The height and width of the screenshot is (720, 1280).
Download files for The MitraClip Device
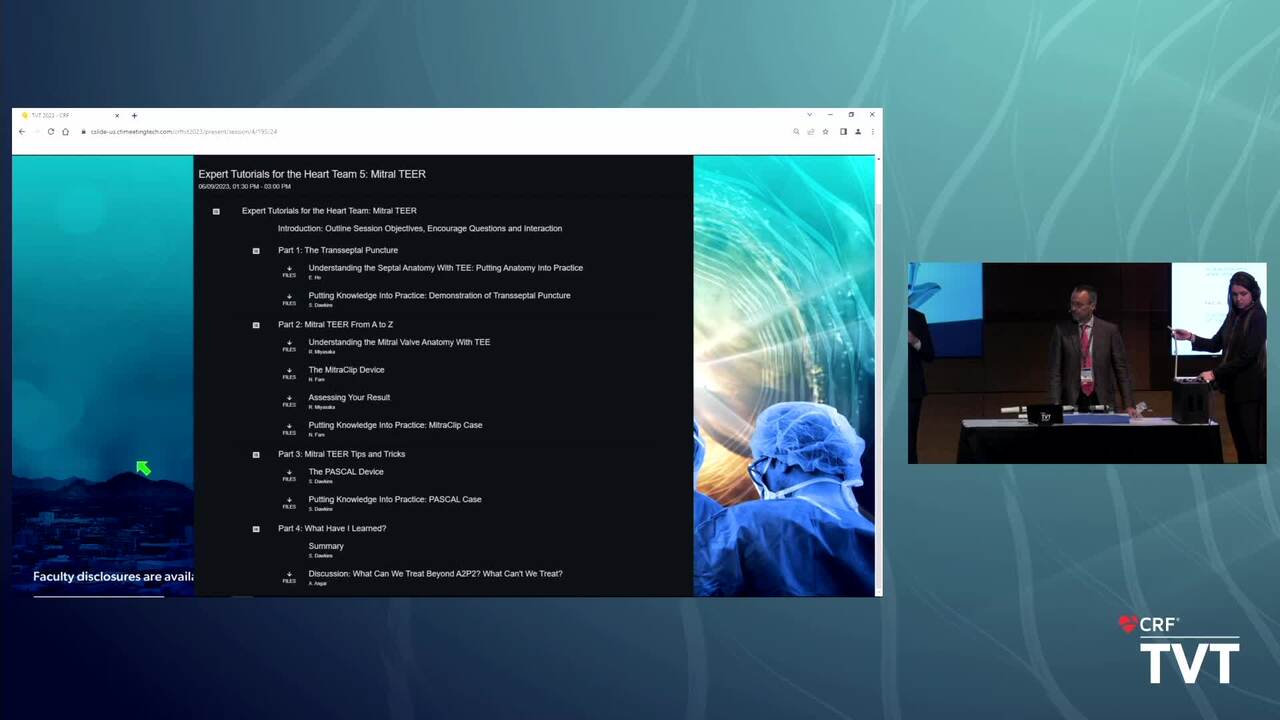(x=289, y=373)
